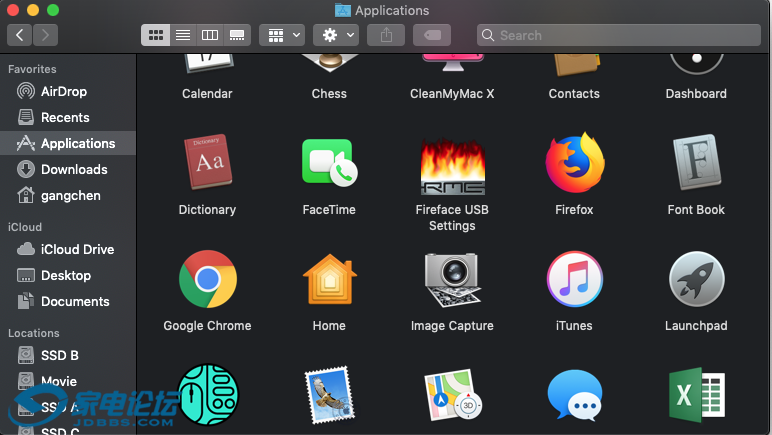Select the iTunes app icon
Screen dimensions: 772x435
(x=575, y=279)
